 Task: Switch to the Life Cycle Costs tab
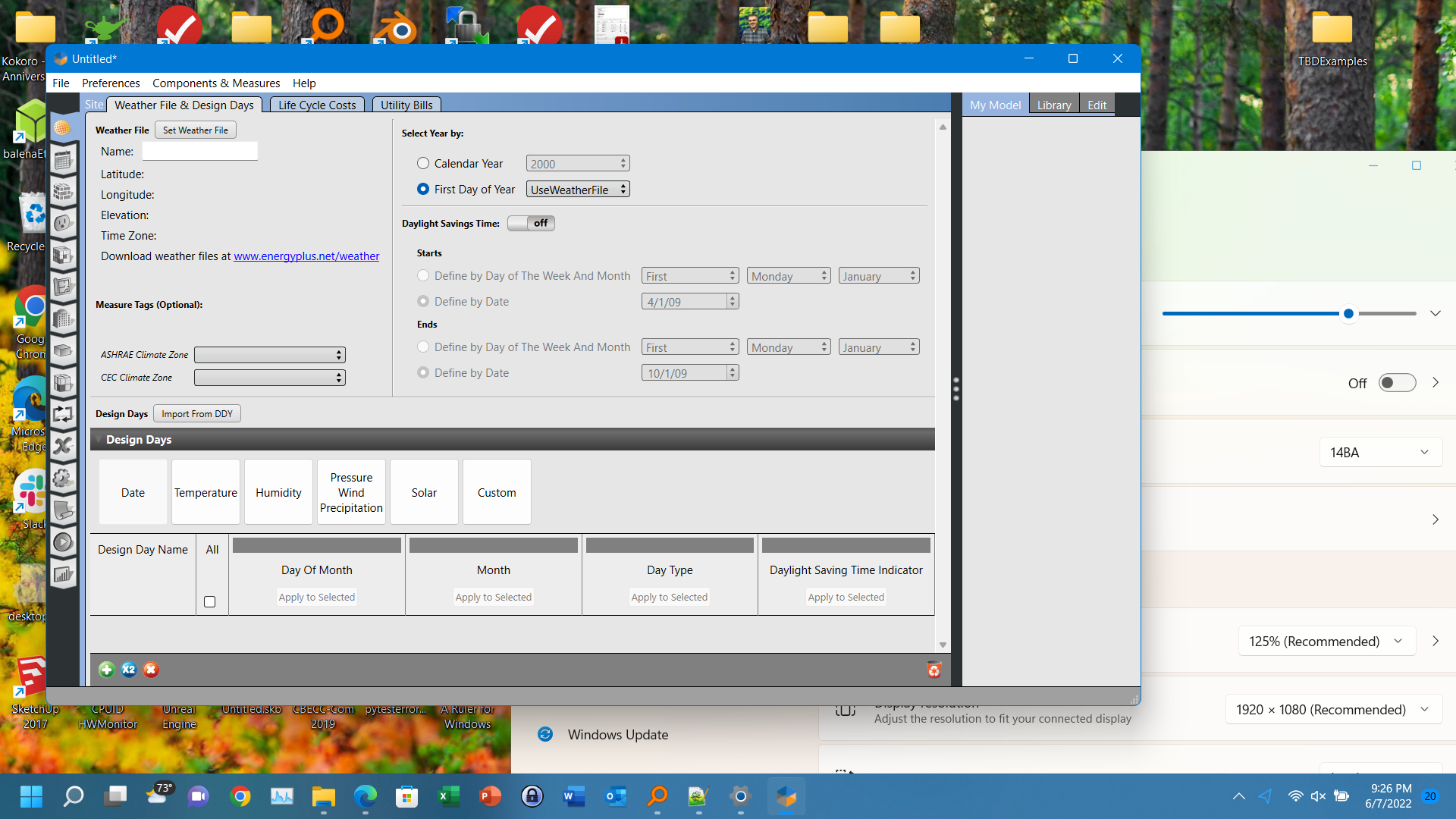click(317, 105)
